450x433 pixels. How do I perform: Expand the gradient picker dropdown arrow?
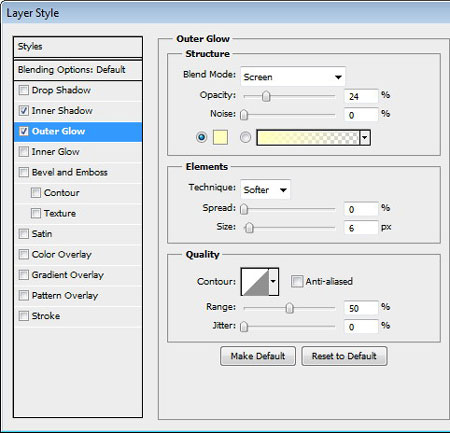365,137
